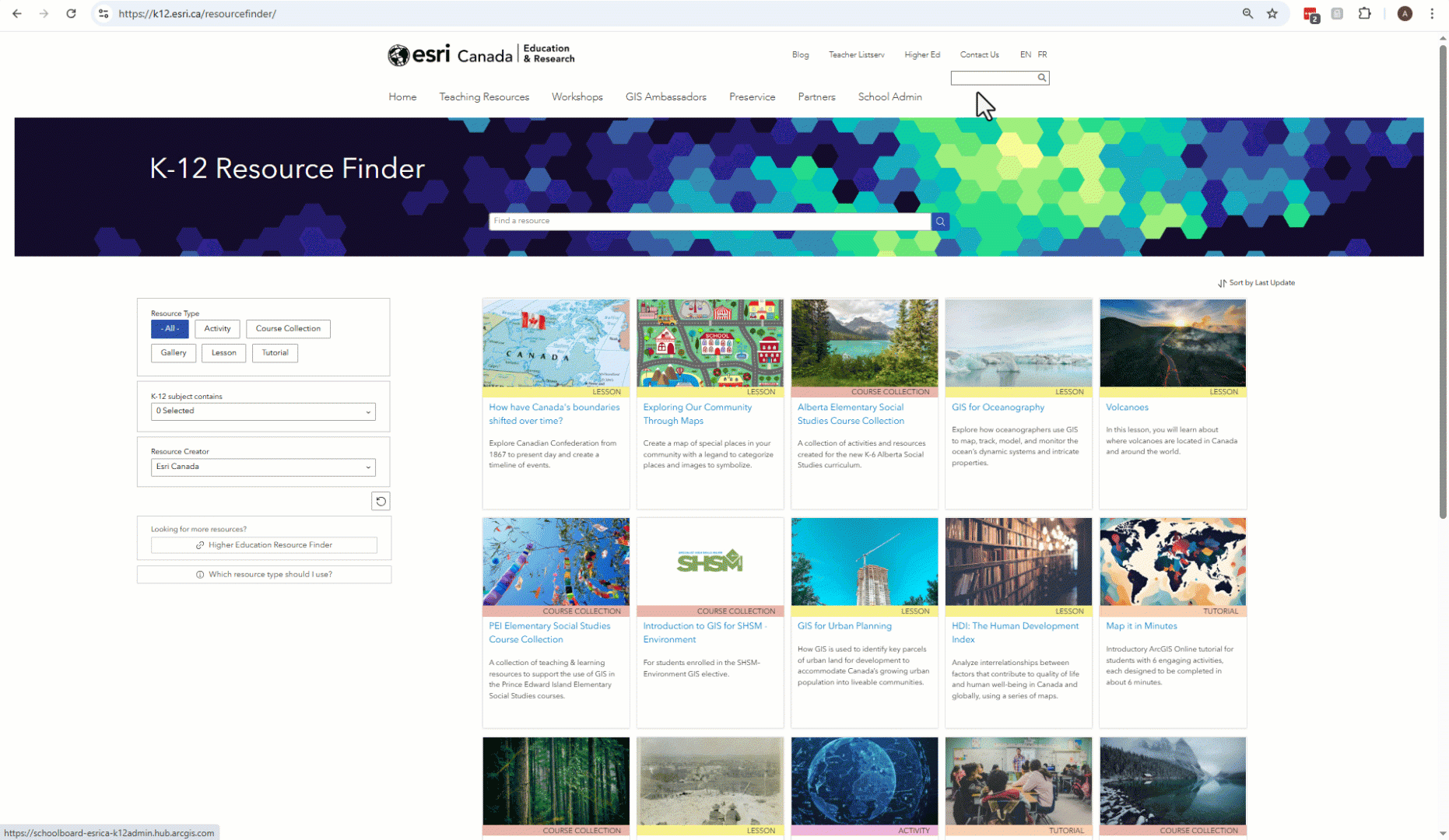Switch language to FR
Viewport: 1449px width, 840px height.
(x=1042, y=54)
